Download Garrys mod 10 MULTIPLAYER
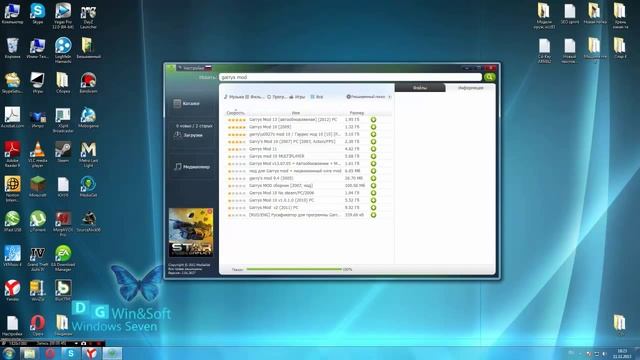The height and width of the screenshot is (360, 640). click(x=373, y=156)
